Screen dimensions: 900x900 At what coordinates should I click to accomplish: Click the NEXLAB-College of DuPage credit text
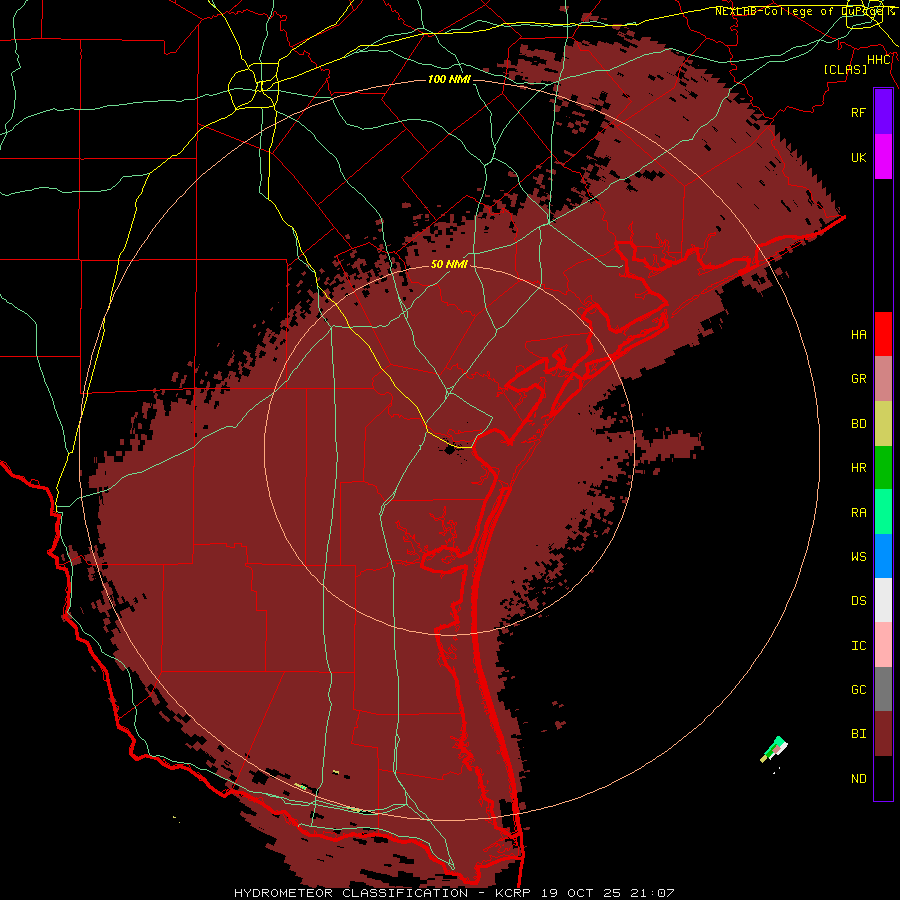(804, 11)
